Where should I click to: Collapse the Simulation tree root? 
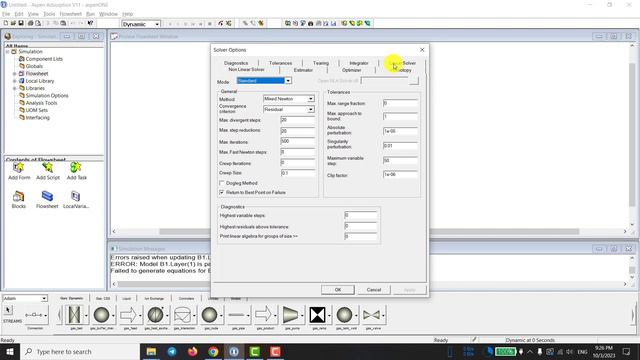tap(7, 52)
